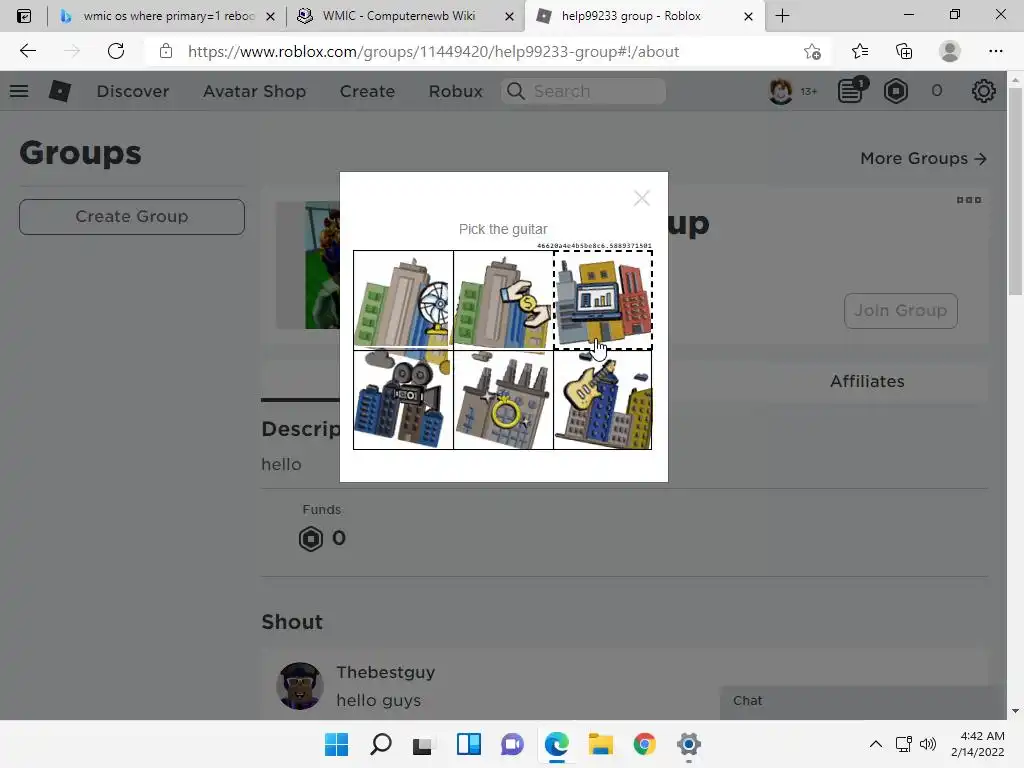
Task: Open the Edge profile avatar
Action: pos(949,51)
